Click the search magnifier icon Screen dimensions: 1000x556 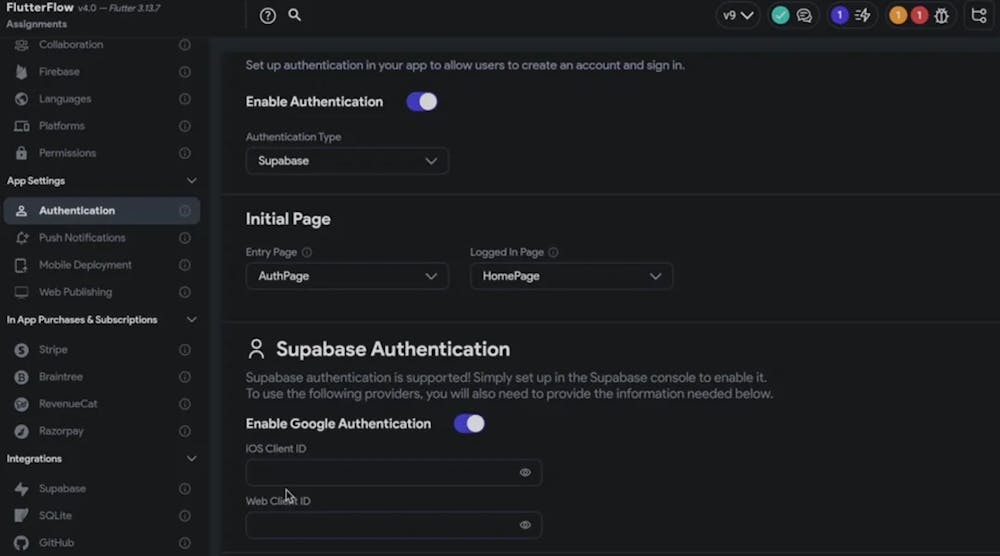click(x=295, y=15)
